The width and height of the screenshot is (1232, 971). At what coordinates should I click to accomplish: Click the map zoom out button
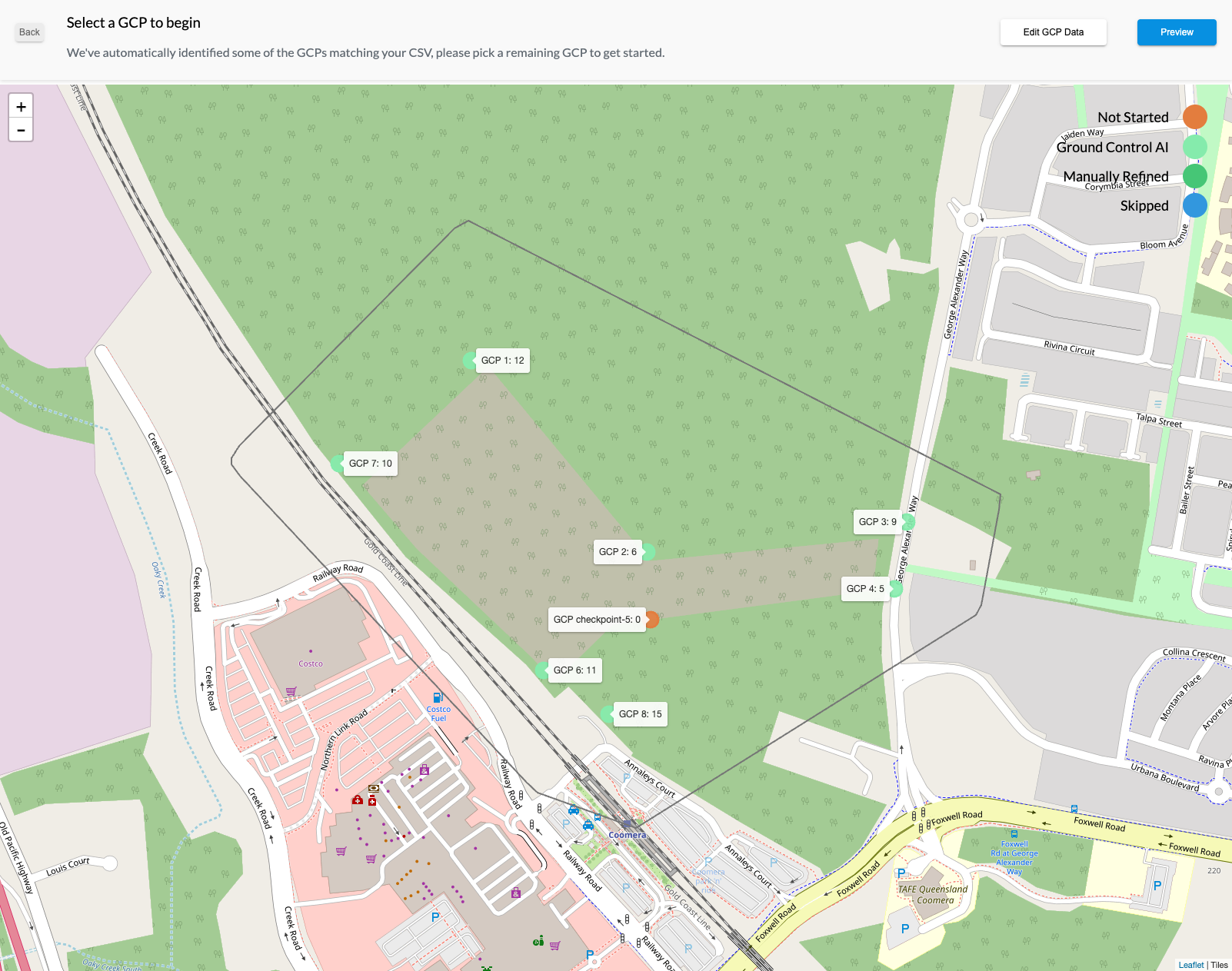click(21, 131)
